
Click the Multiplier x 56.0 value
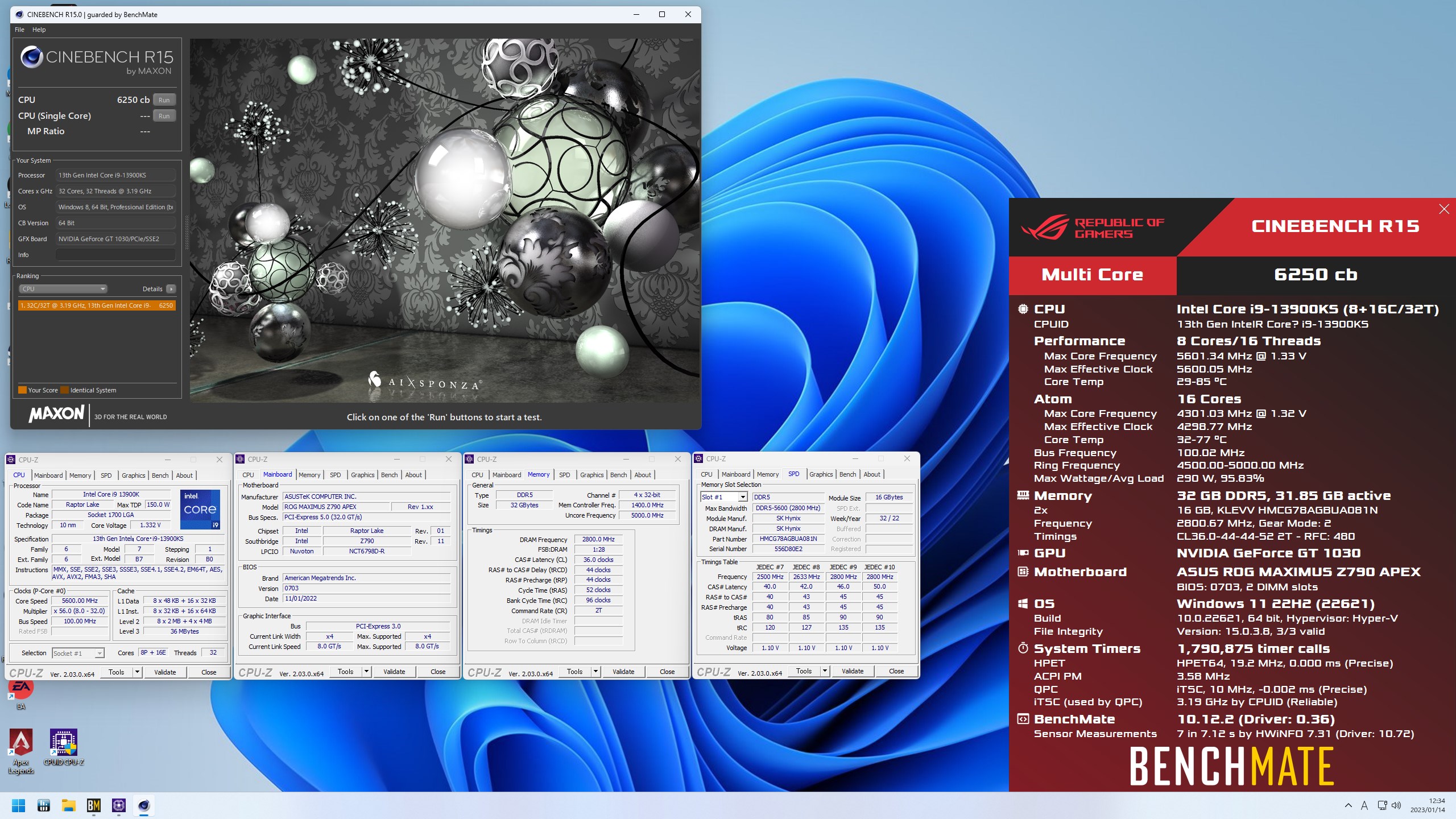click(x=80, y=611)
